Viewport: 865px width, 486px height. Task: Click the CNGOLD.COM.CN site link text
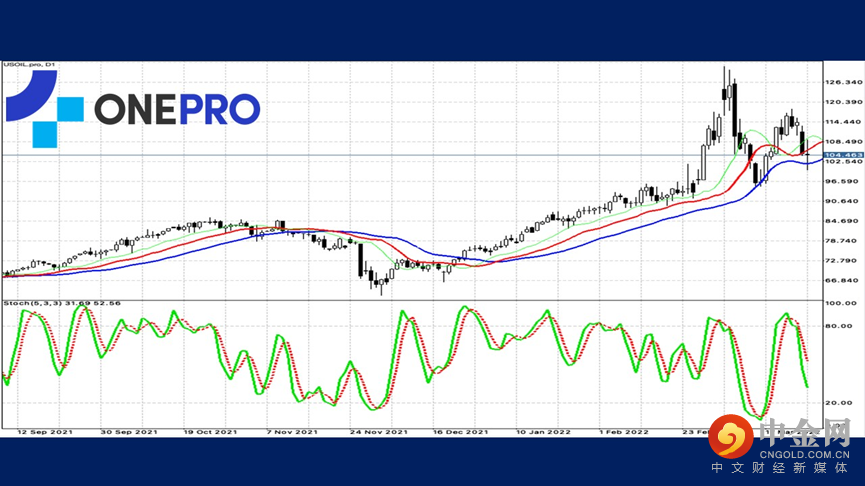[805, 455]
